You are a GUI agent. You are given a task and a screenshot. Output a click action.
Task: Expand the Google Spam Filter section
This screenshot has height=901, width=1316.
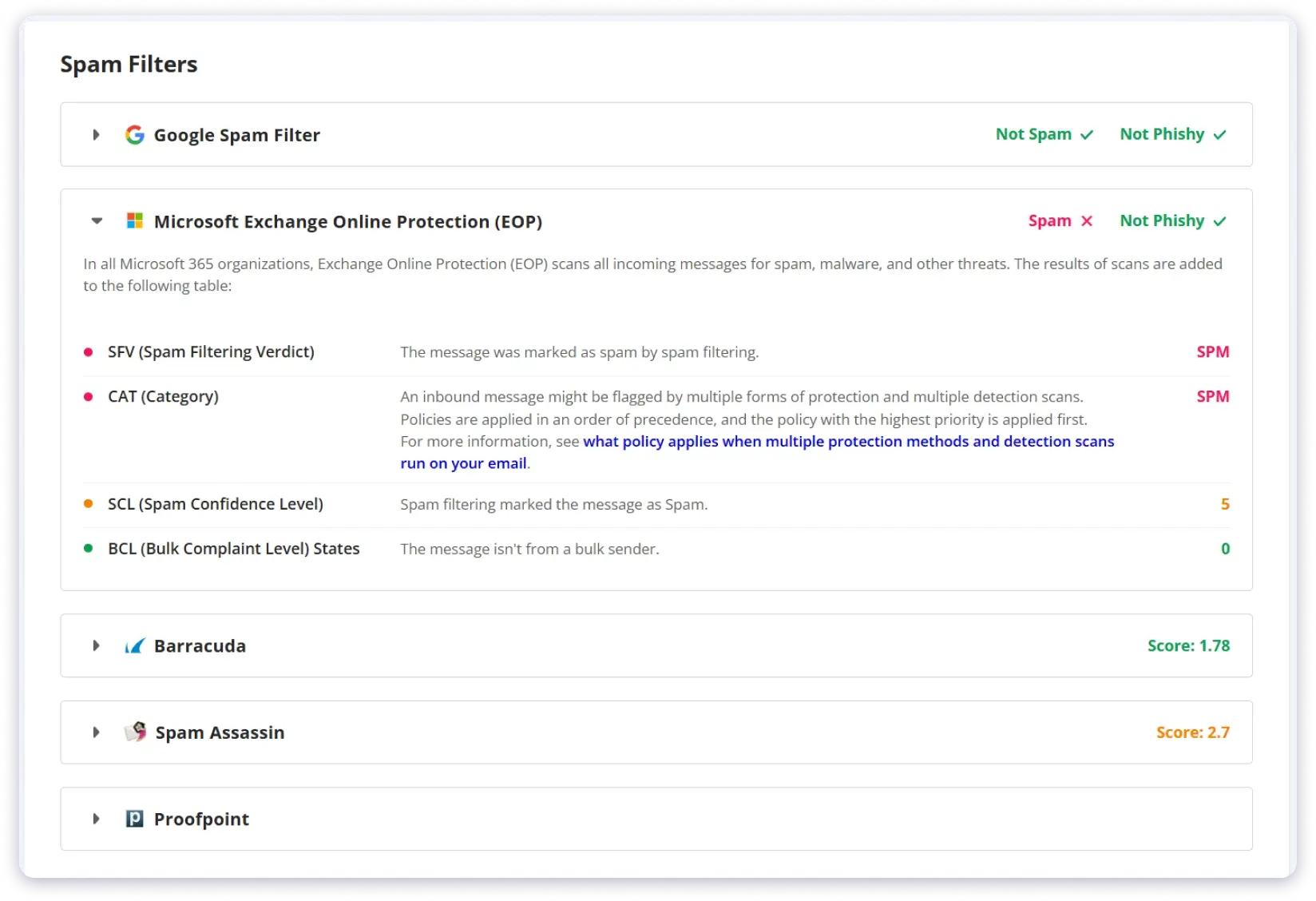(x=96, y=135)
